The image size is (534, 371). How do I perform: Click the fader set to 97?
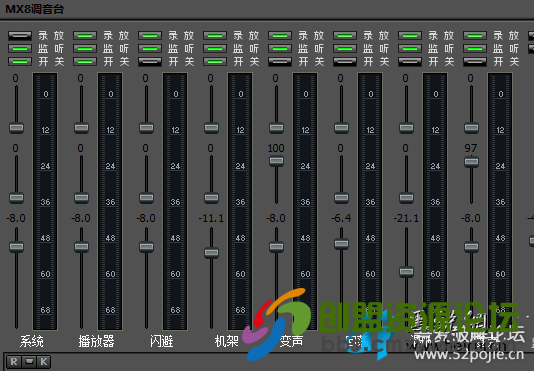click(x=472, y=162)
